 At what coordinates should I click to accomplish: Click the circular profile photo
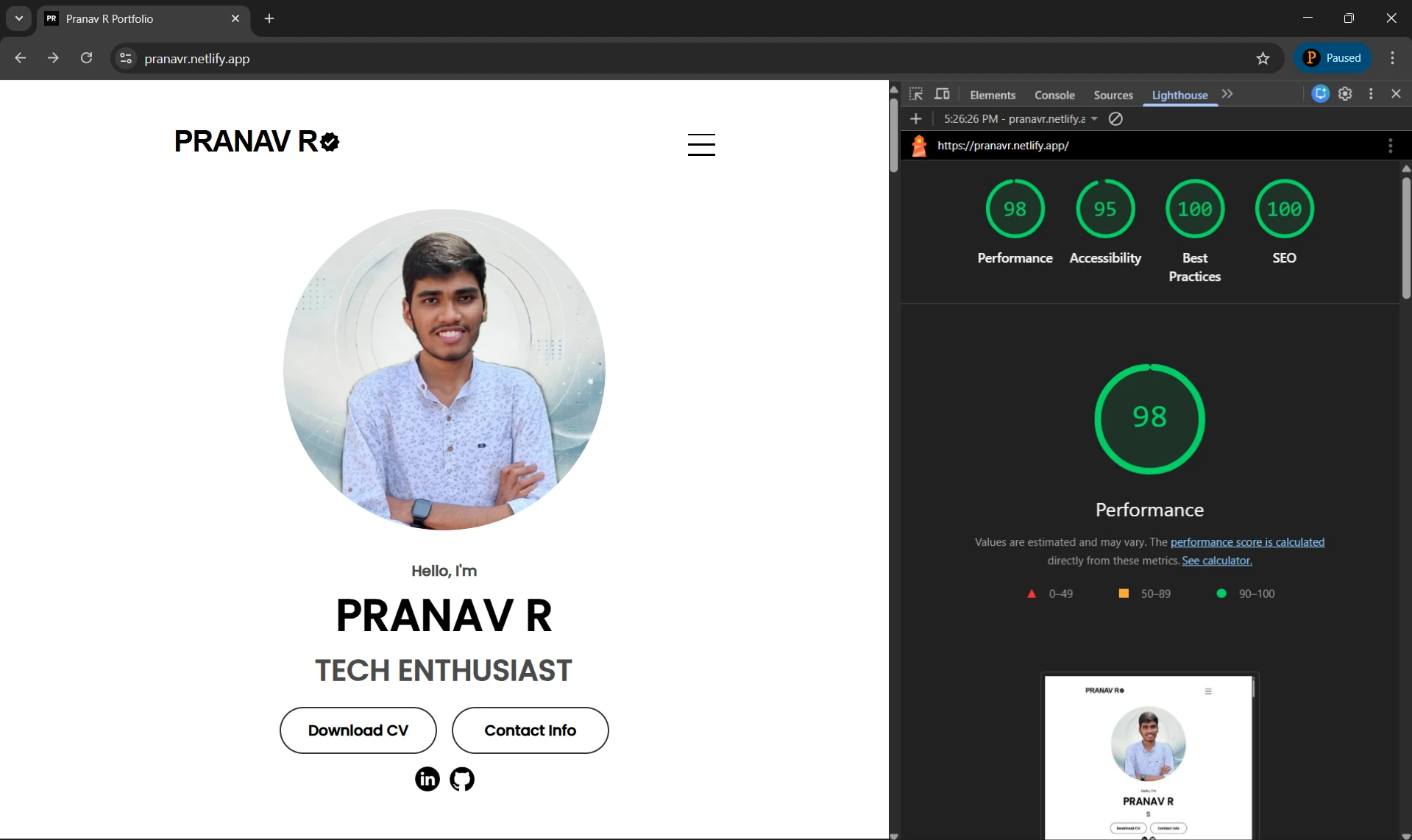[x=444, y=370]
